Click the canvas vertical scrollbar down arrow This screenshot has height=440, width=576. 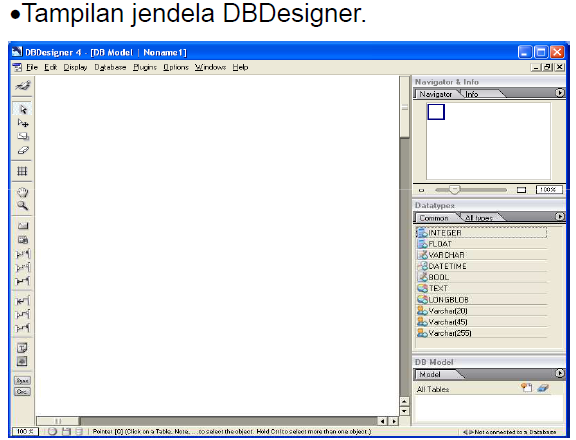pos(404,411)
